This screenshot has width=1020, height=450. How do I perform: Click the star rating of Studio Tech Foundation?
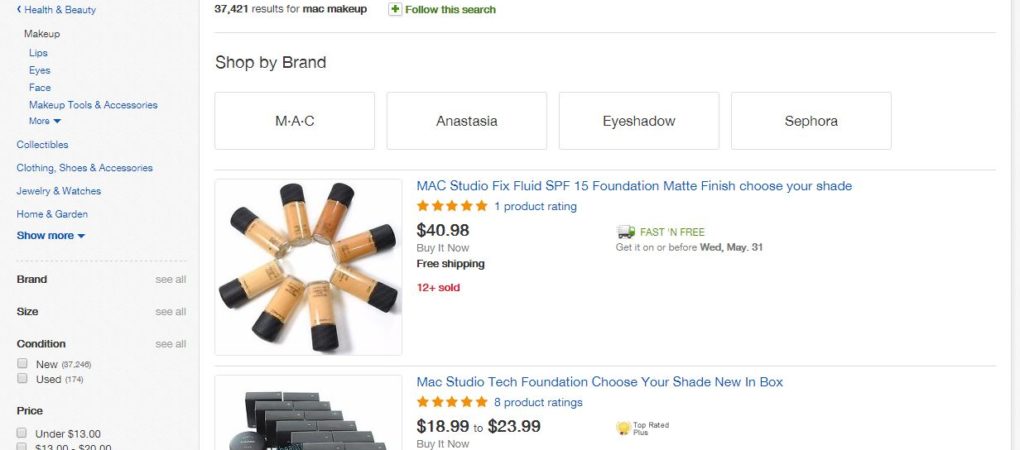click(452, 403)
